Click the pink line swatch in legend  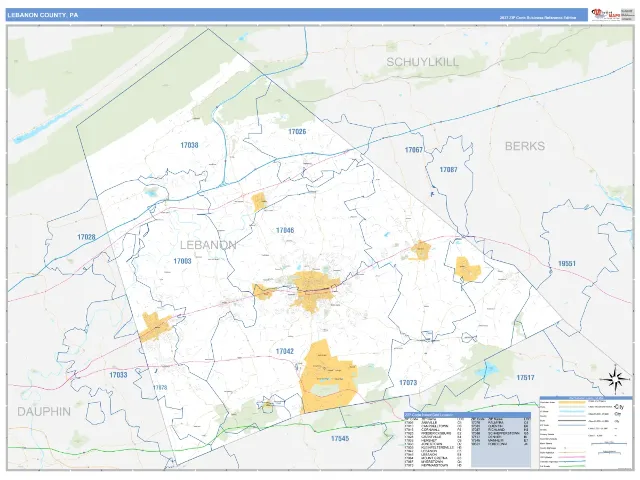(572, 457)
